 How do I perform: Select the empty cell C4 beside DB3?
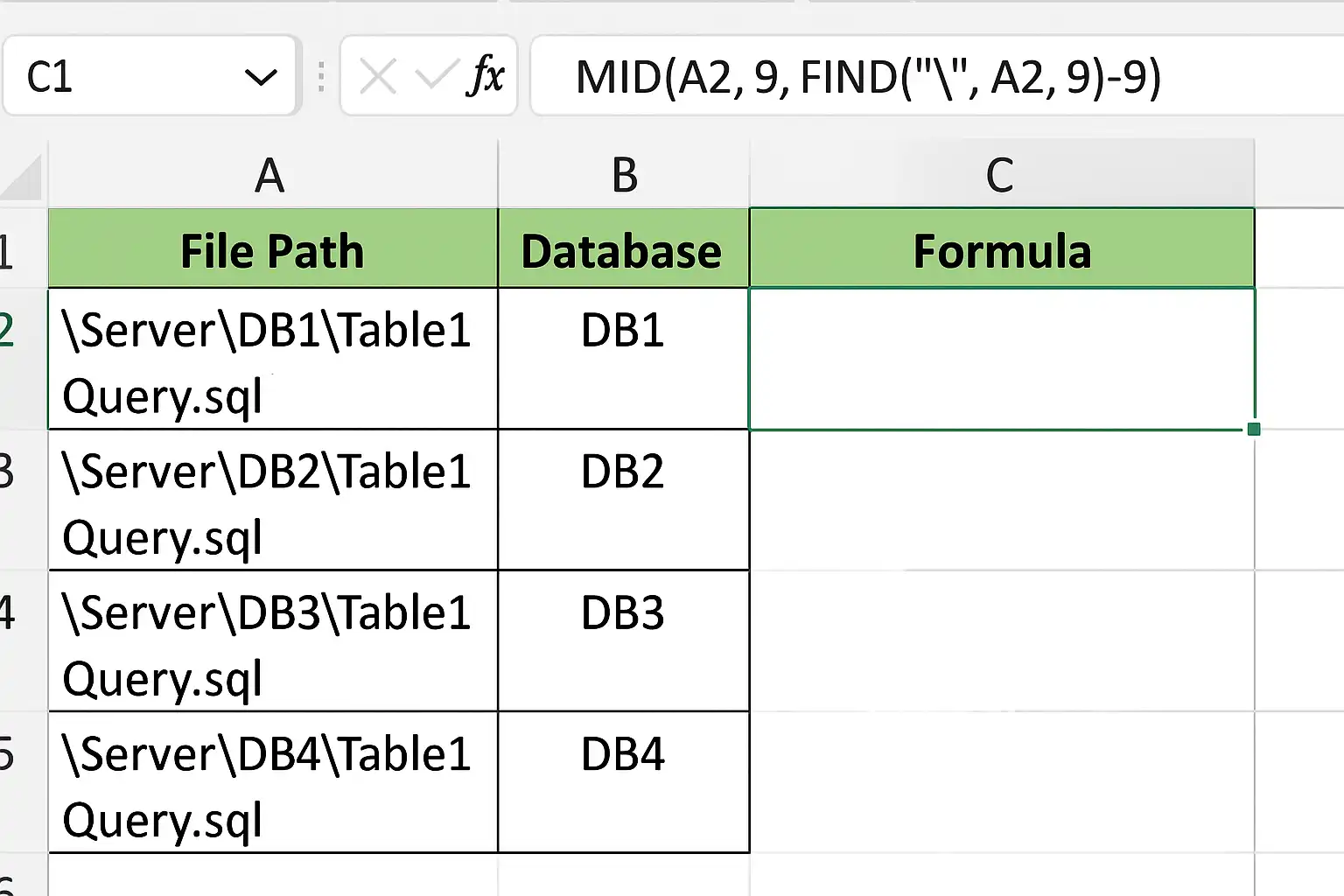1002,641
